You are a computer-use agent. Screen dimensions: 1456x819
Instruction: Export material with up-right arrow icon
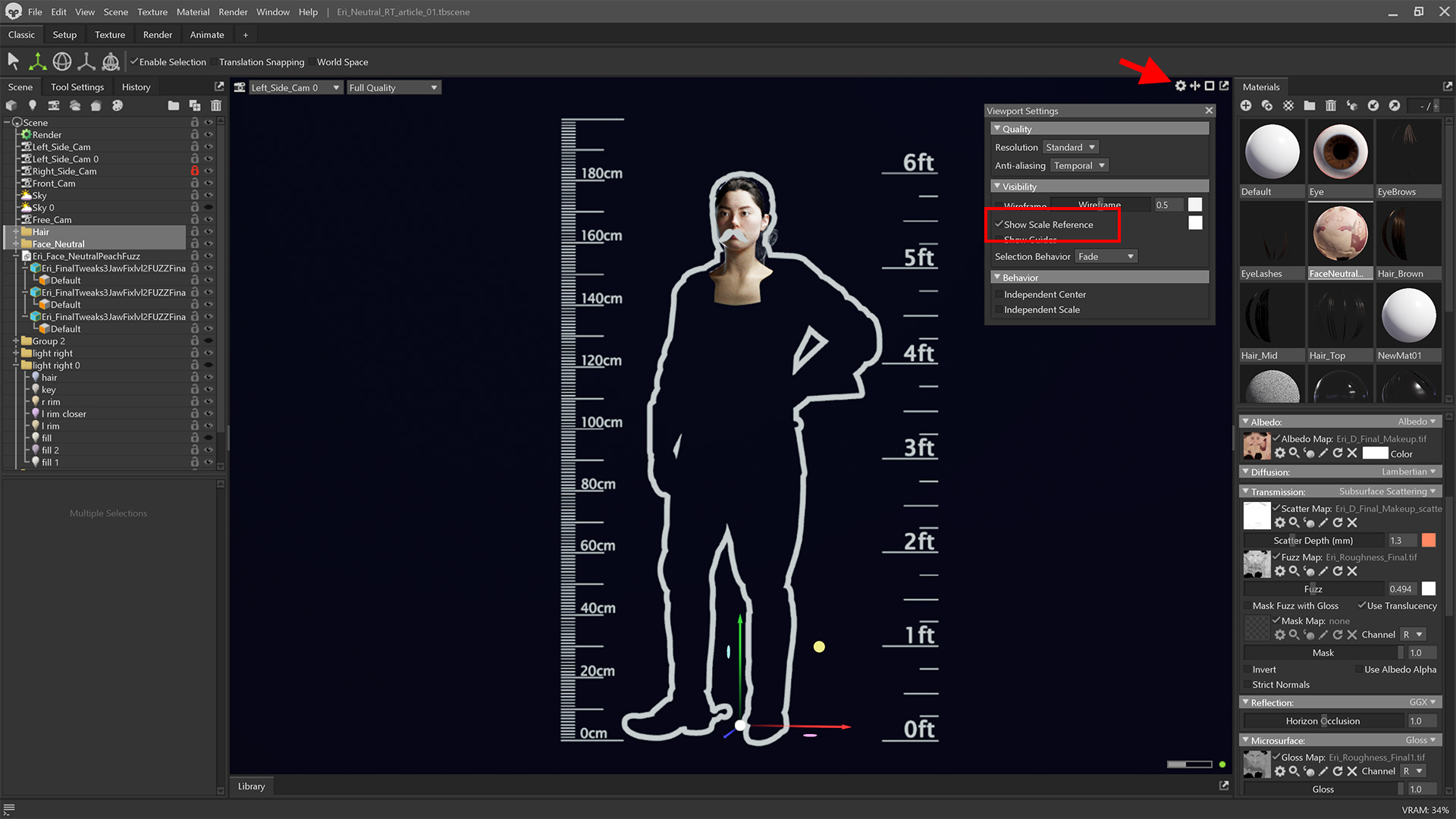click(1395, 105)
